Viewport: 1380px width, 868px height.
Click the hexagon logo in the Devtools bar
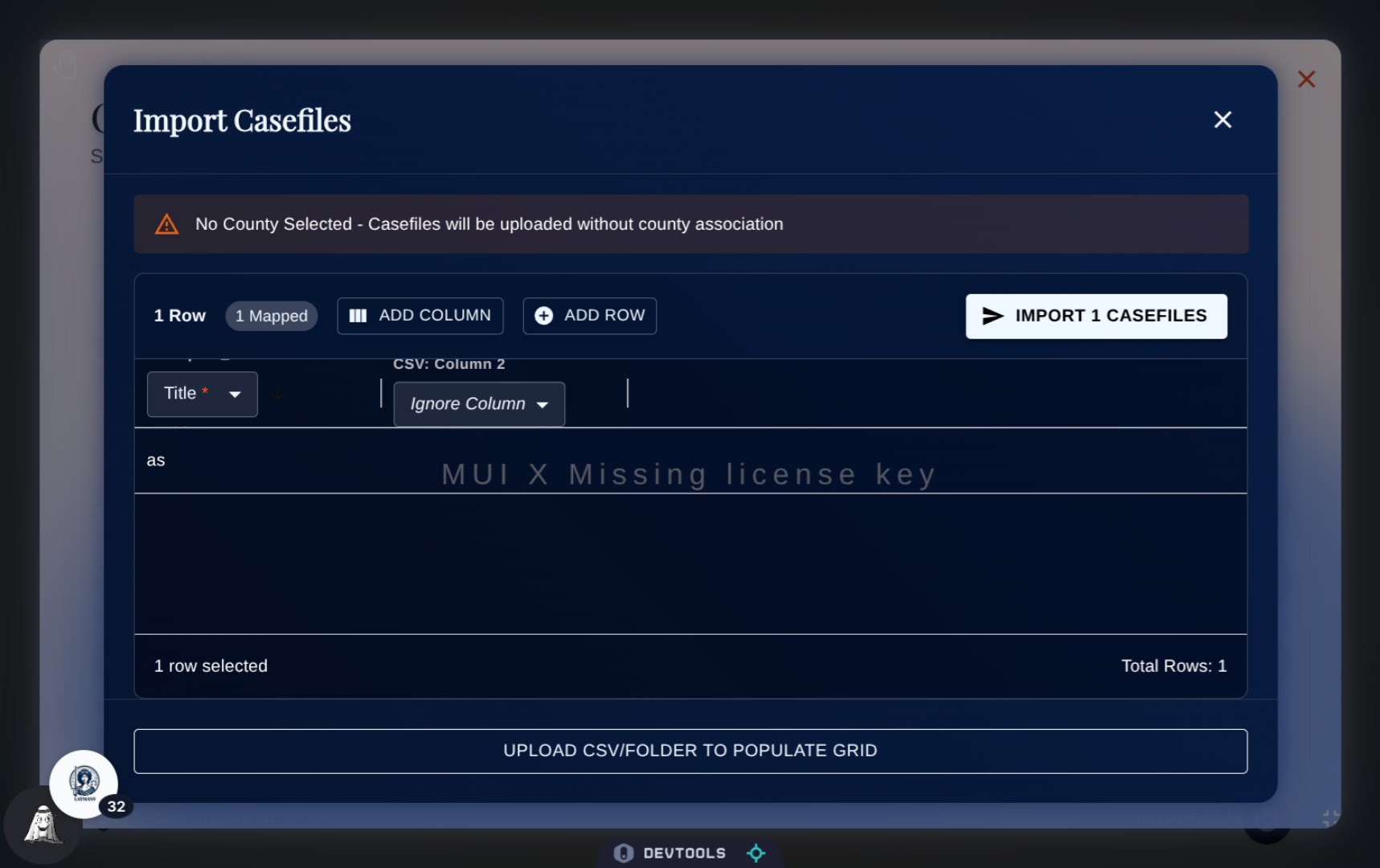click(x=623, y=853)
